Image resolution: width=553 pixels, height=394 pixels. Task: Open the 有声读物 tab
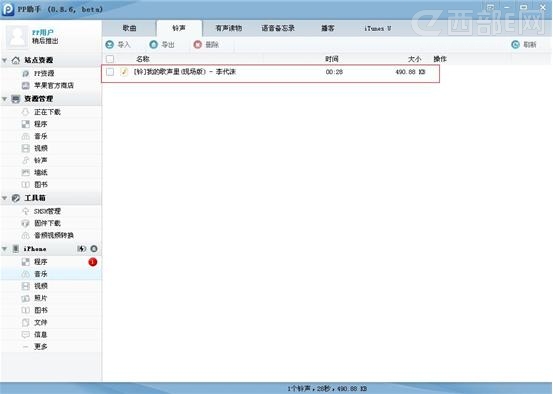click(229, 28)
